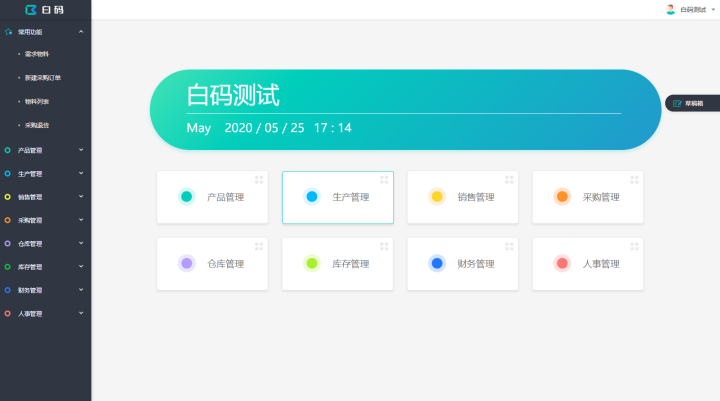
Task: Select 需求物料 in the sidebar menu
Action: click(37, 54)
